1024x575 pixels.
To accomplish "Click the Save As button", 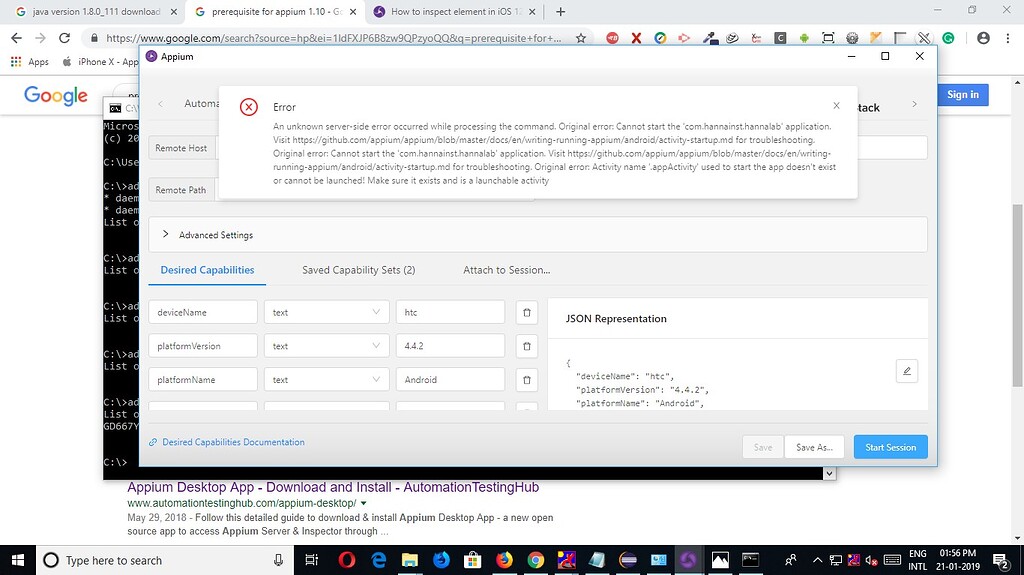I will pos(814,447).
